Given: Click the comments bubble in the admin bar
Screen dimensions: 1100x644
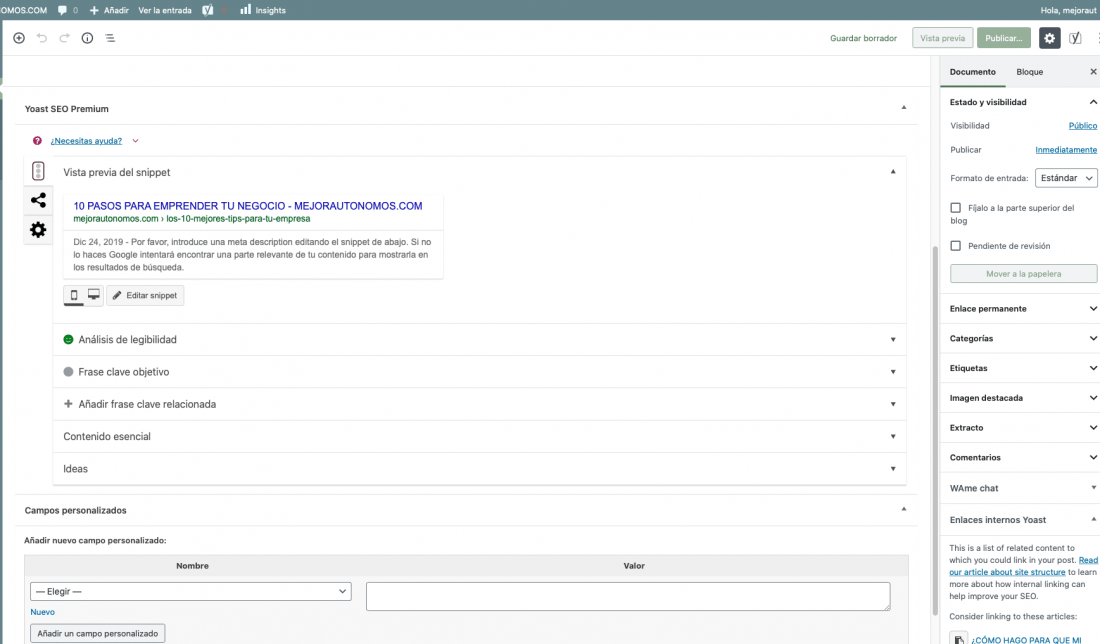Looking at the screenshot, I should coord(62,10).
